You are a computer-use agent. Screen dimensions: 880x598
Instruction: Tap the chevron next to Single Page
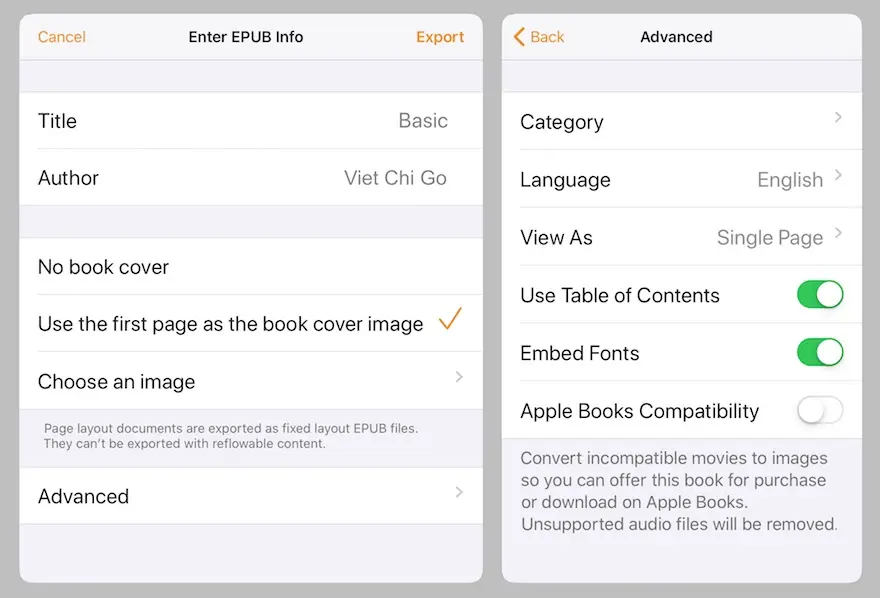[838, 234]
